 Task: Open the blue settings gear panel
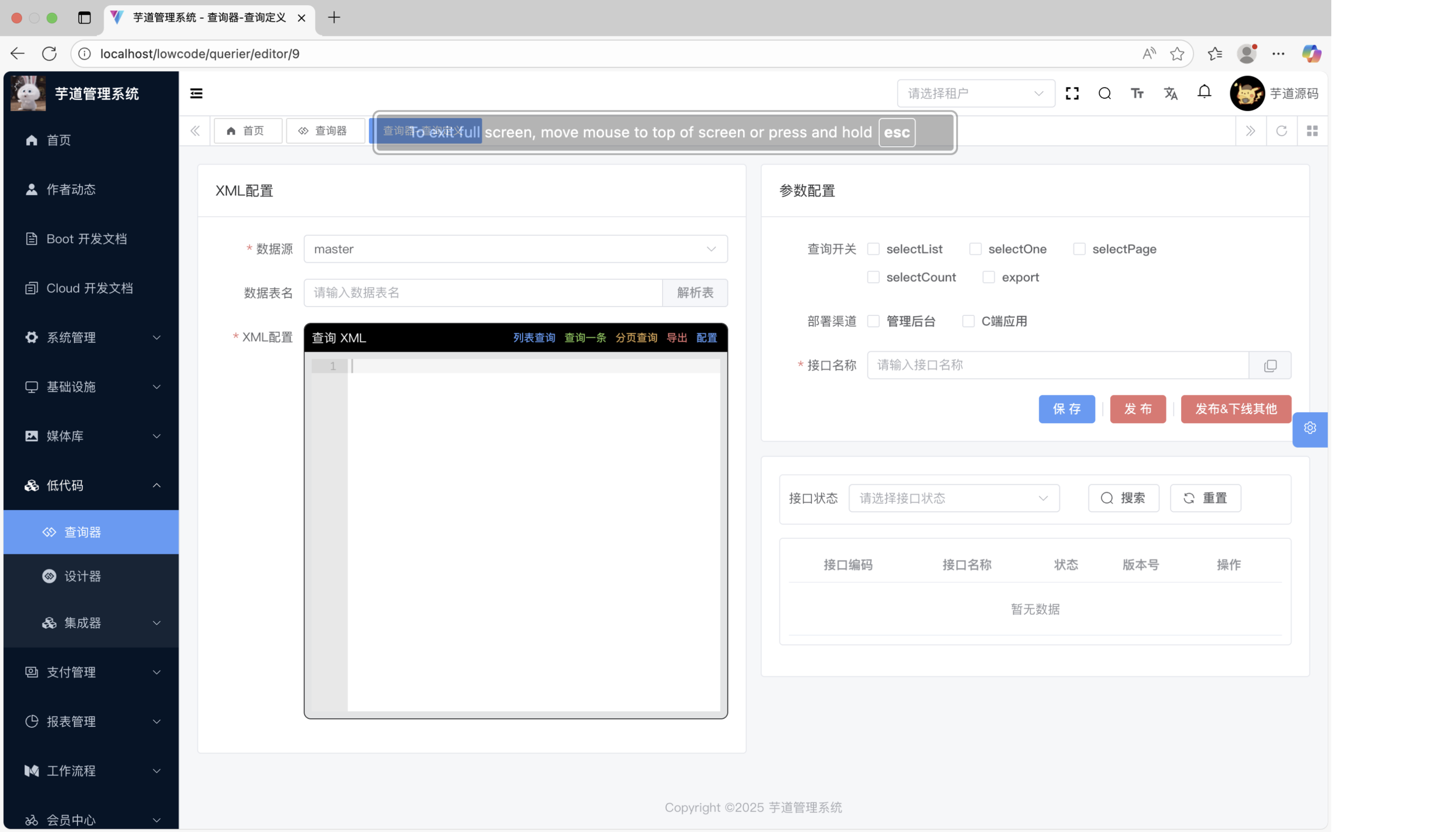pos(1310,428)
